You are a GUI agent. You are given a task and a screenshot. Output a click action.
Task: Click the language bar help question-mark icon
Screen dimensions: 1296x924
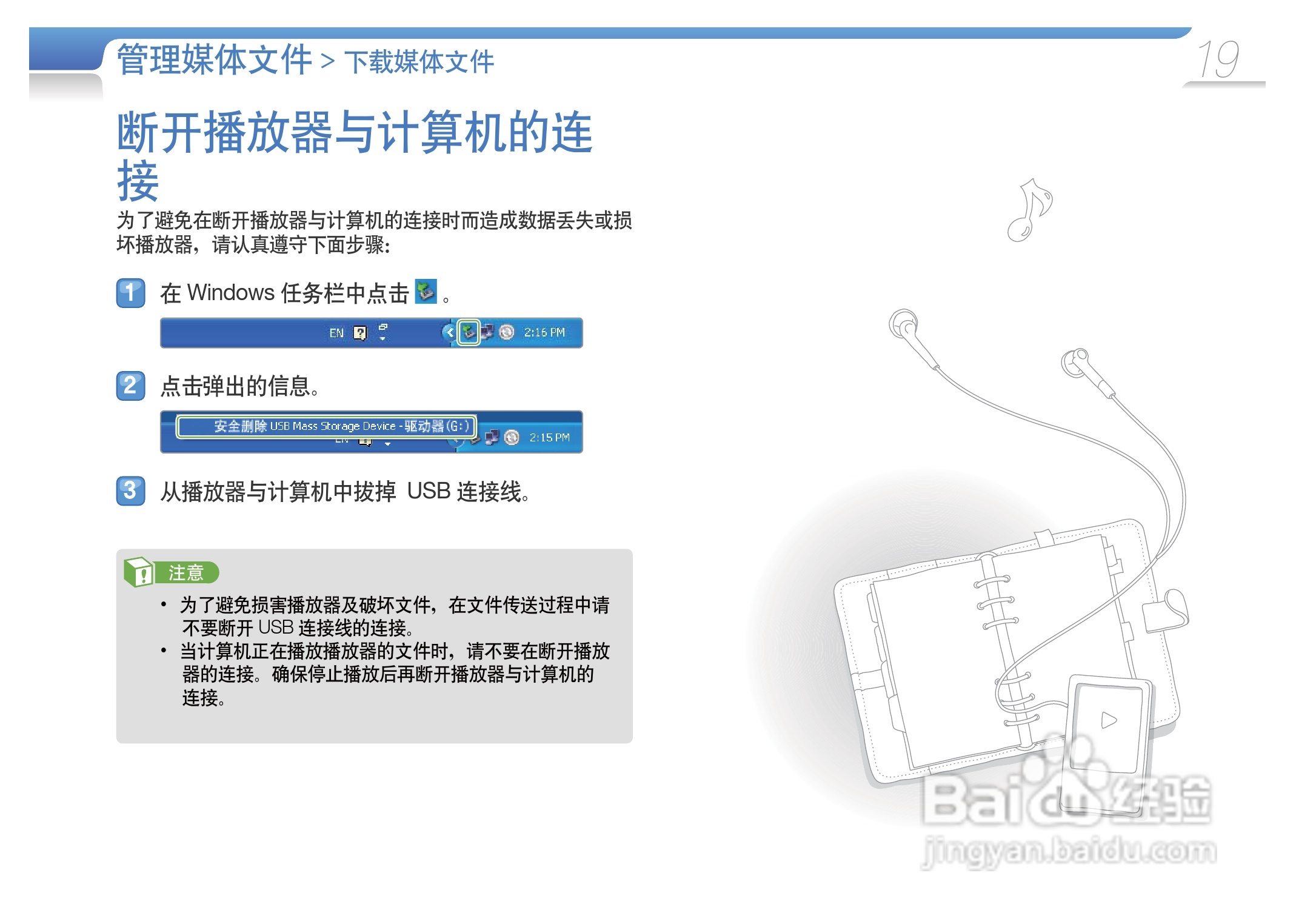[360, 333]
